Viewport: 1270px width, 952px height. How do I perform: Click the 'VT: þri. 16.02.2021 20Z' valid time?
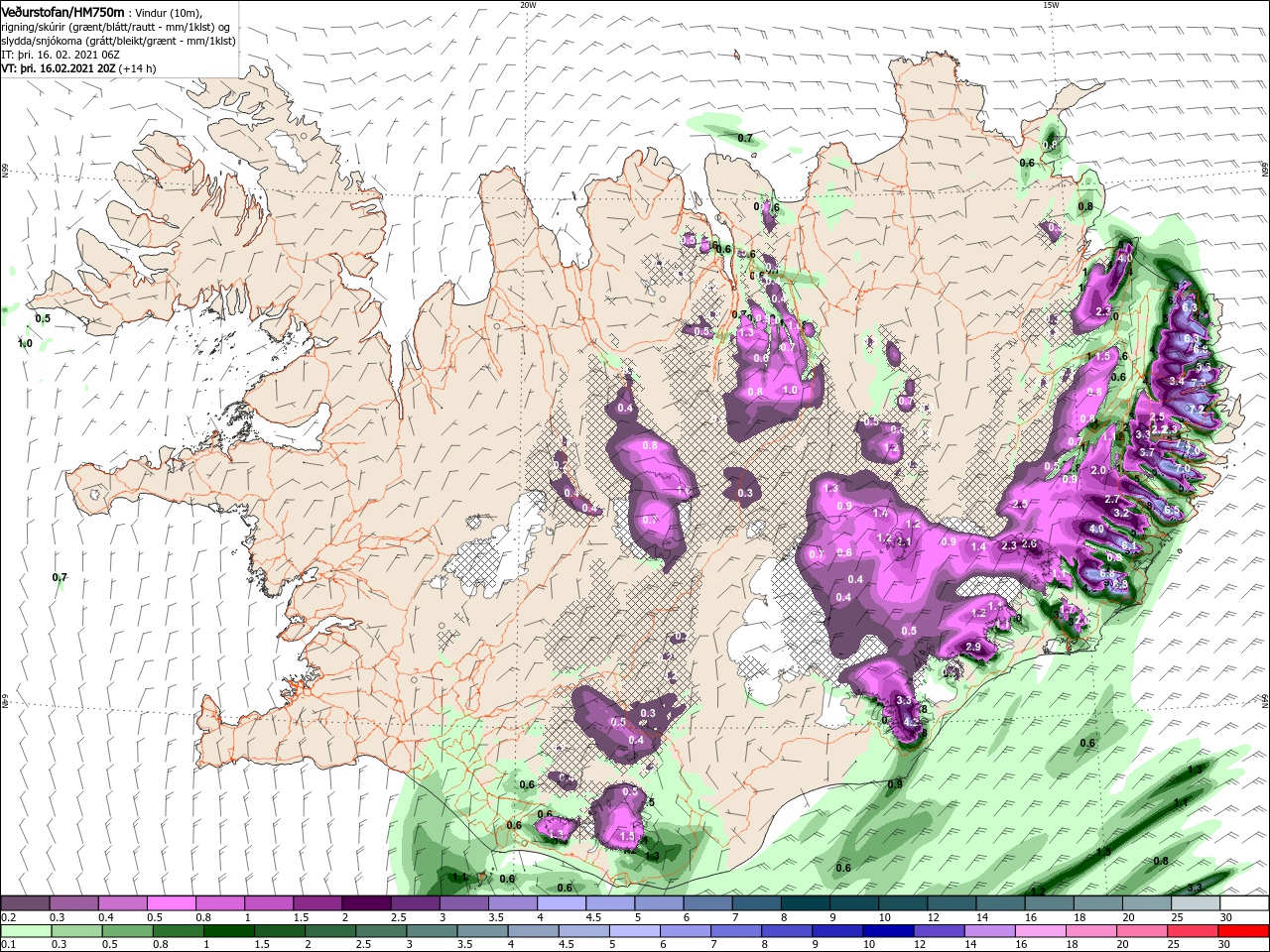pos(59,68)
